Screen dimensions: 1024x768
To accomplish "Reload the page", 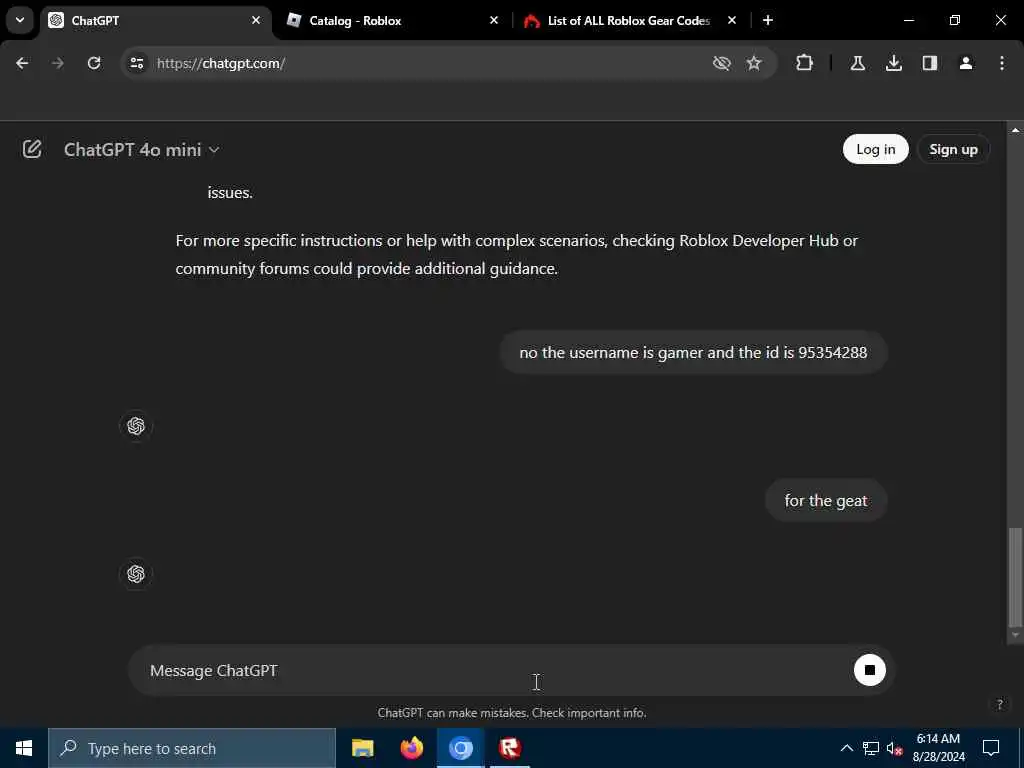I will [94, 63].
